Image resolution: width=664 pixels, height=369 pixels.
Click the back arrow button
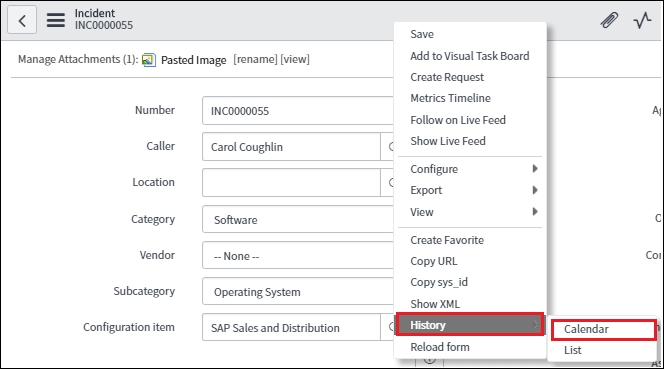pos(22,19)
